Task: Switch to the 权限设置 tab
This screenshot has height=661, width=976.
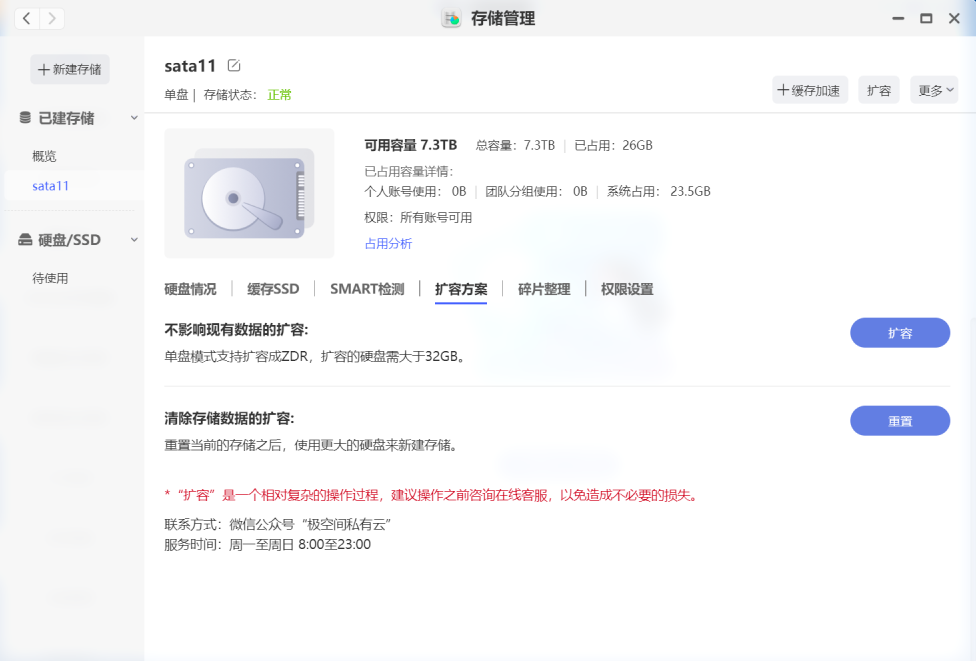Action: [x=627, y=289]
